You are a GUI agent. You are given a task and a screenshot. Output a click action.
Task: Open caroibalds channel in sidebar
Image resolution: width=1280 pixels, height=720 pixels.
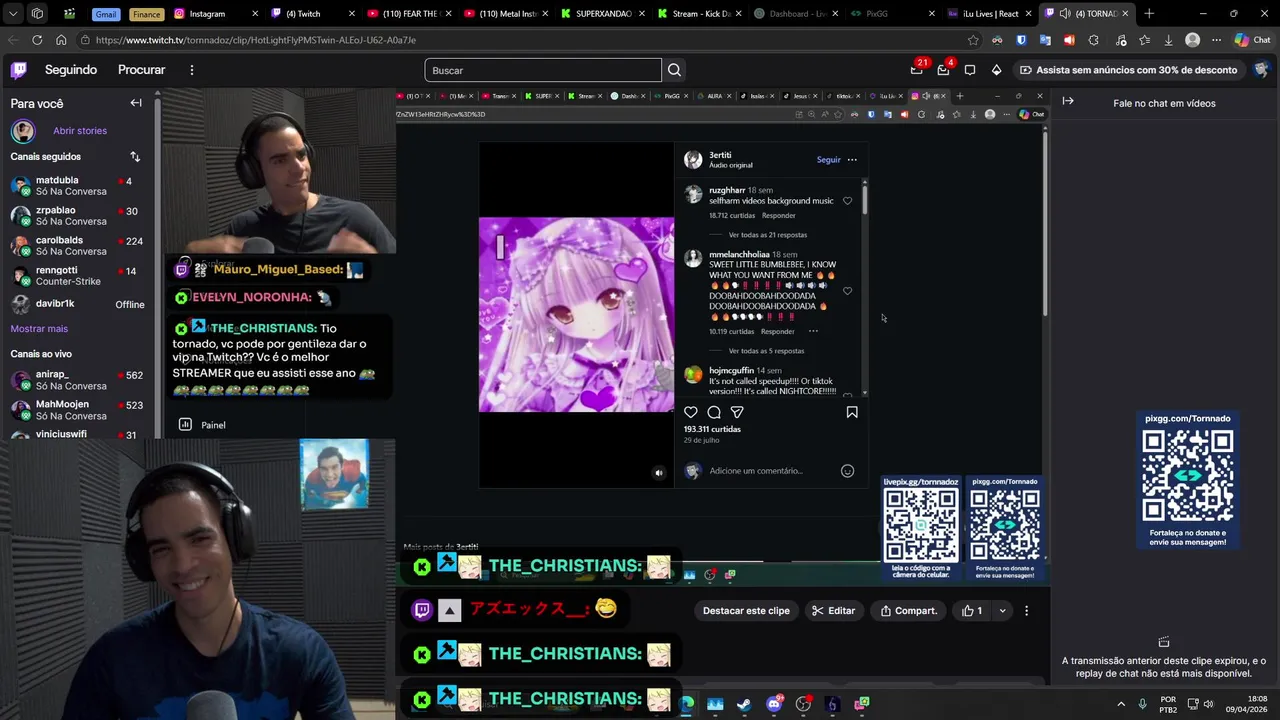click(77, 246)
